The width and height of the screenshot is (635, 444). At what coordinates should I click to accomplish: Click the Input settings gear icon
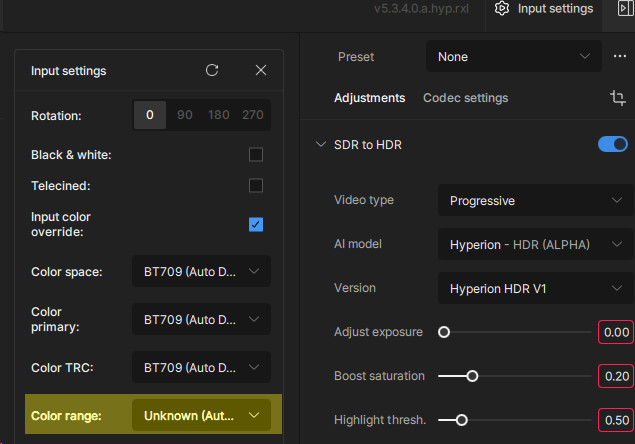click(x=502, y=9)
